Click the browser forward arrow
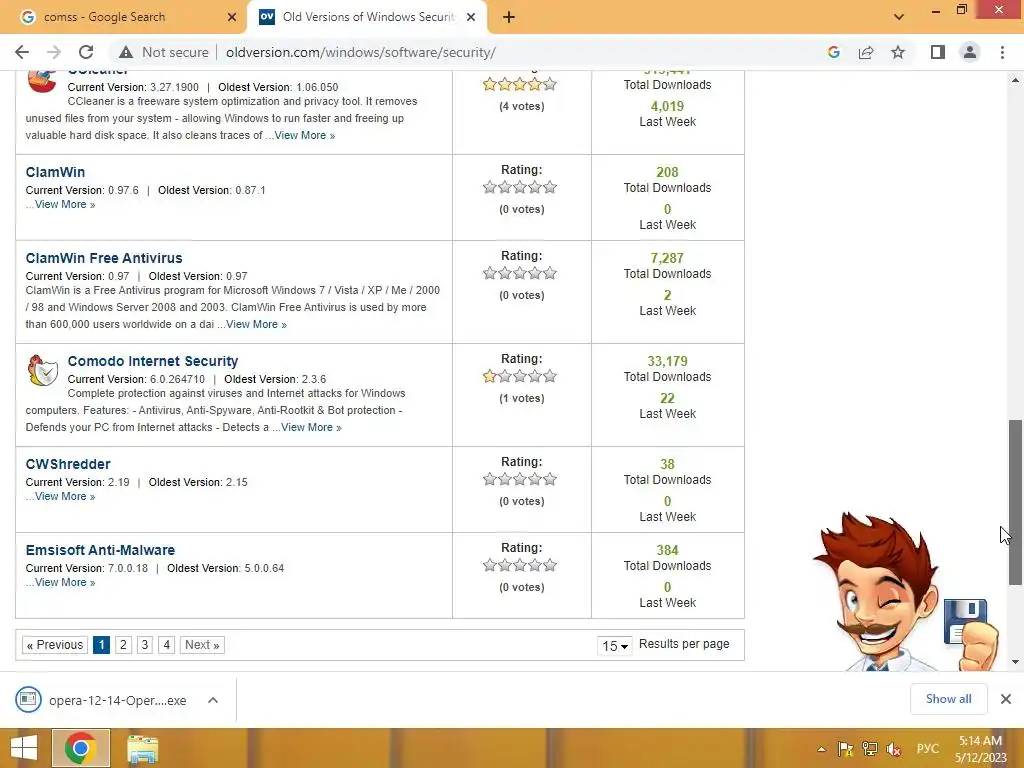This screenshot has width=1024, height=768. click(54, 52)
